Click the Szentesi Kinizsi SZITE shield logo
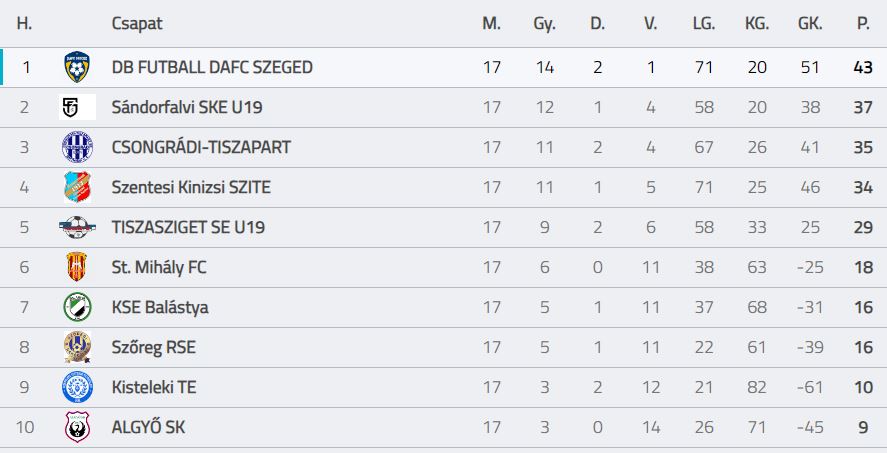 click(77, 187)
